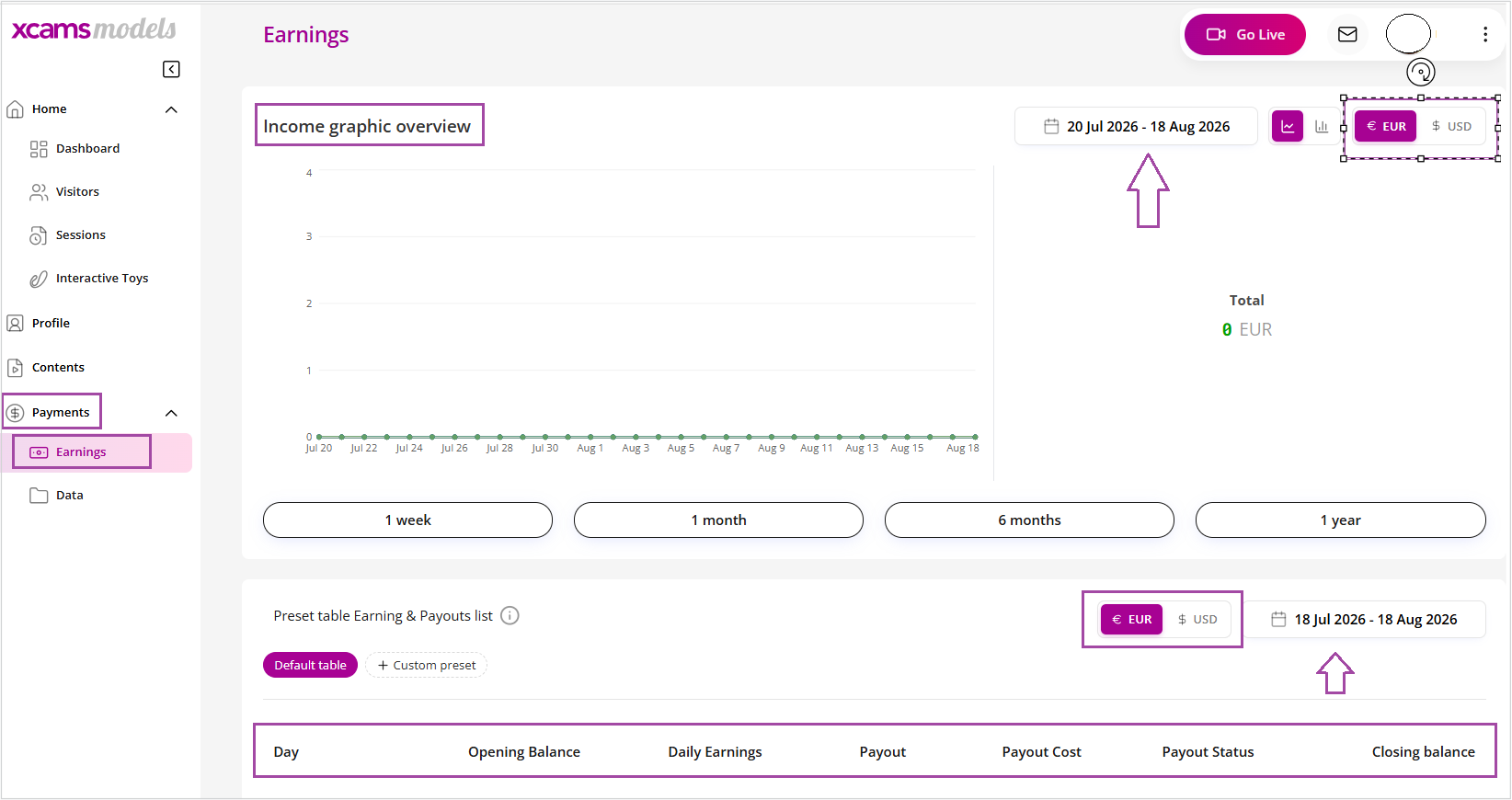Open the three-dot more options menu

pos(1485,34)
